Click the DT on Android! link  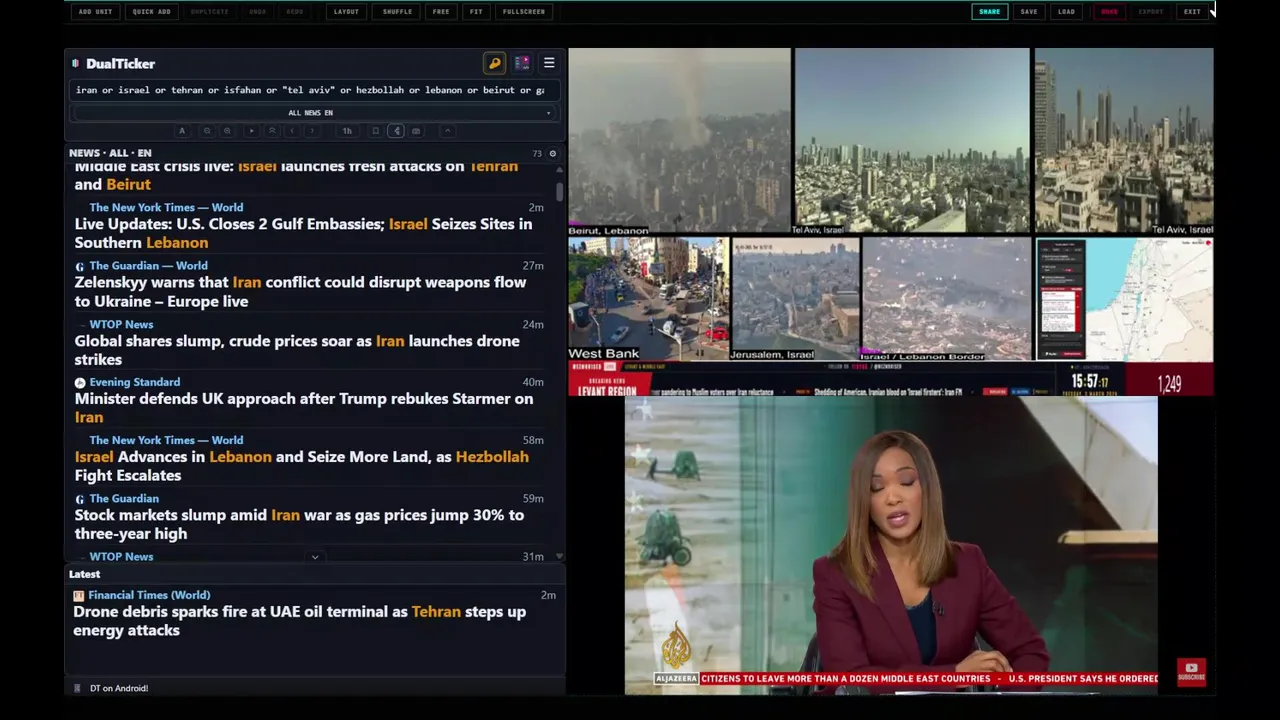119,688
